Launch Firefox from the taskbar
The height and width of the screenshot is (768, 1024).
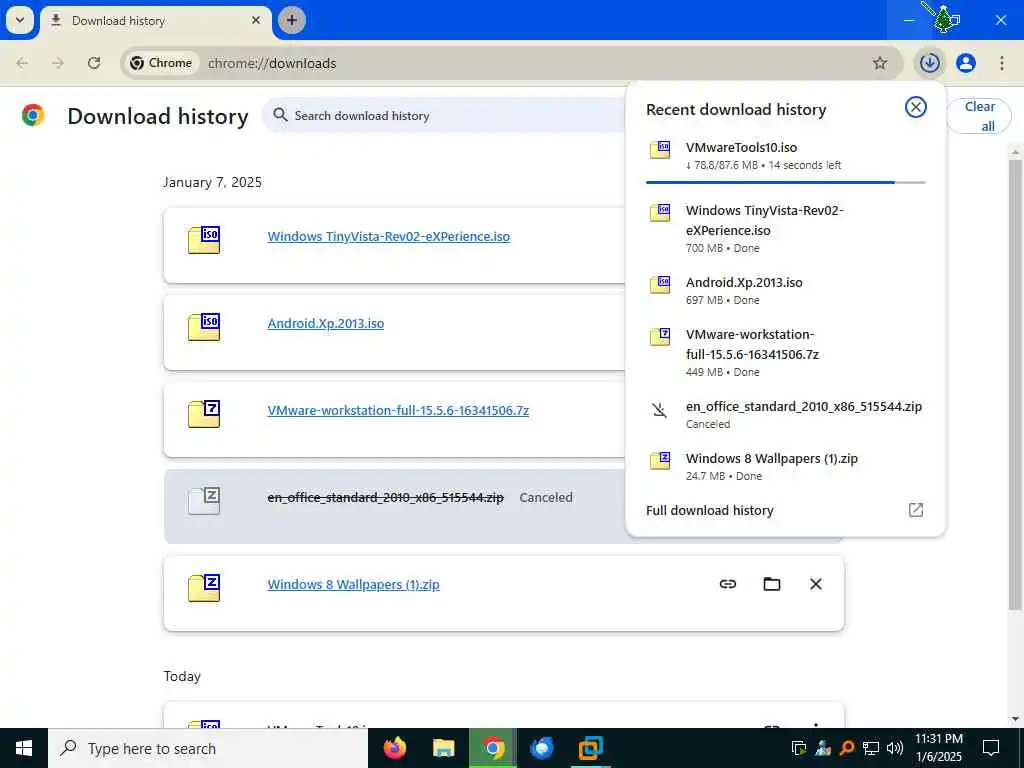click(x=394, y=748)
